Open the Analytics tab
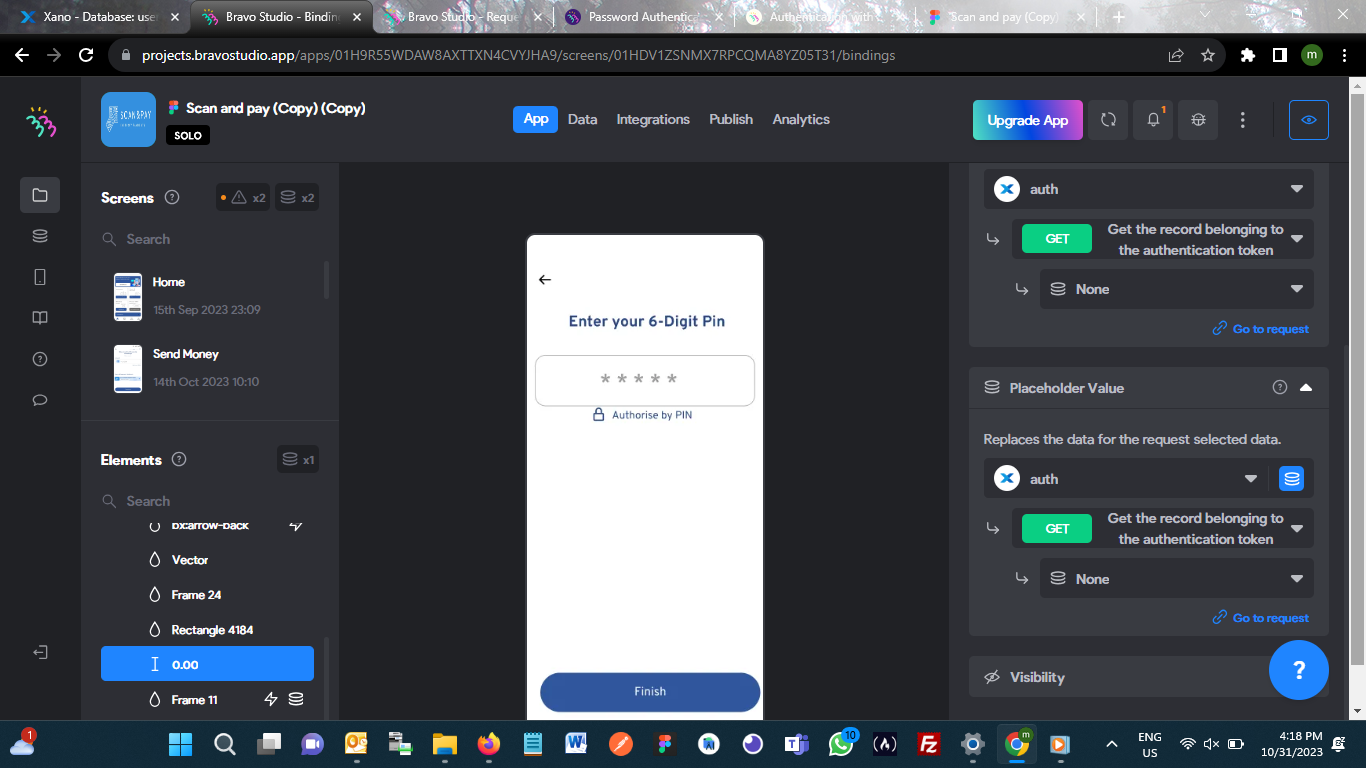This screenshot has width=1366, height=768. 801,119
